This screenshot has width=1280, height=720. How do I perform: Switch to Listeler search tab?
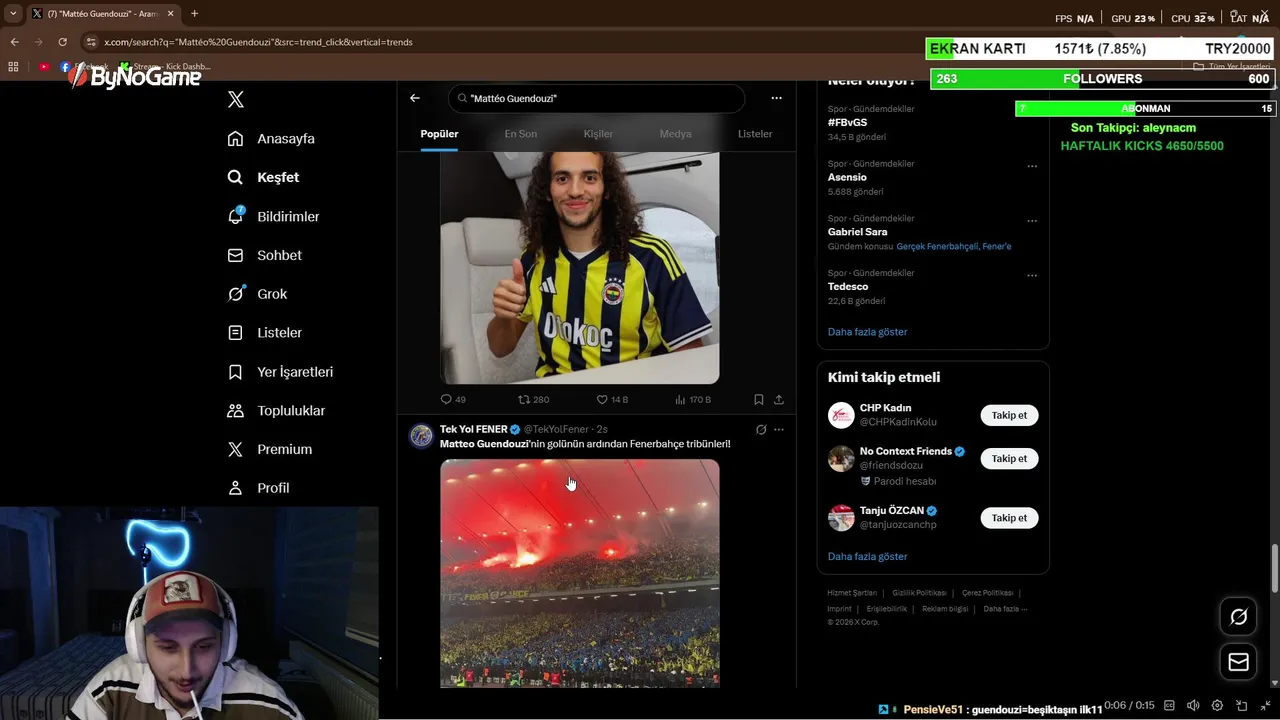point(755,134)
